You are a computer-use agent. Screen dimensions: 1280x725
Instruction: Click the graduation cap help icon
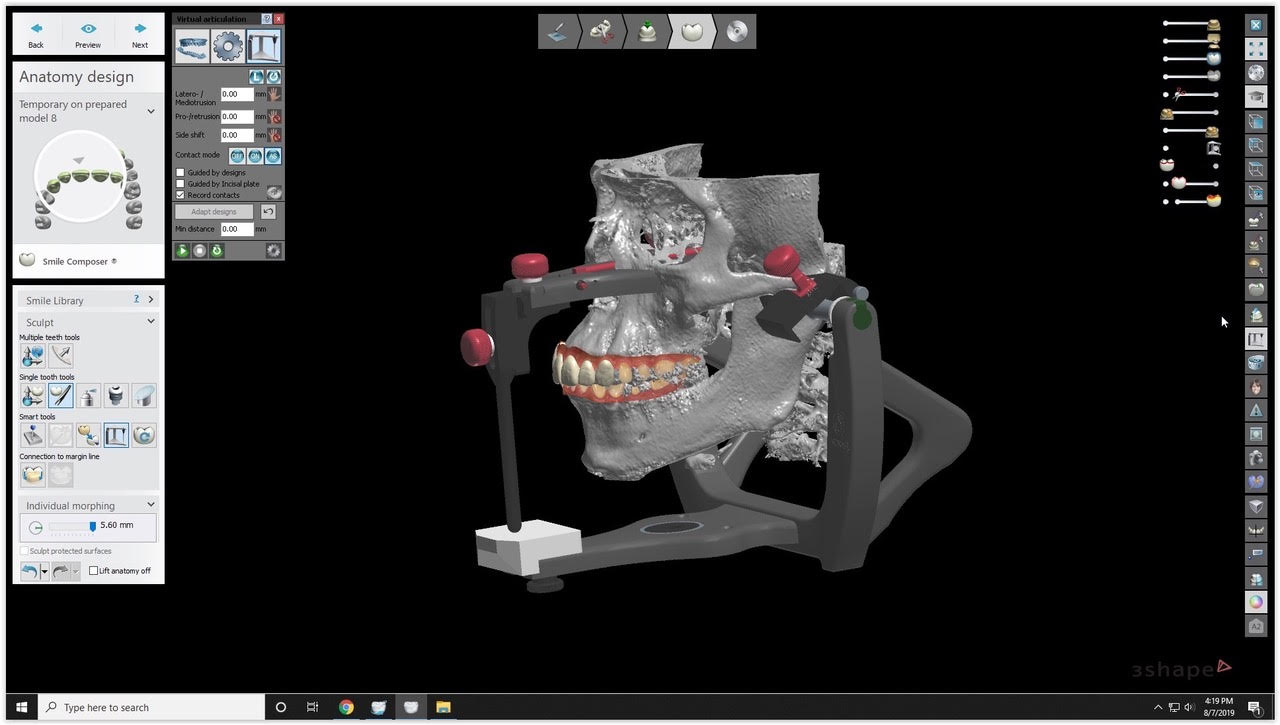click(x=1256, y=97)
